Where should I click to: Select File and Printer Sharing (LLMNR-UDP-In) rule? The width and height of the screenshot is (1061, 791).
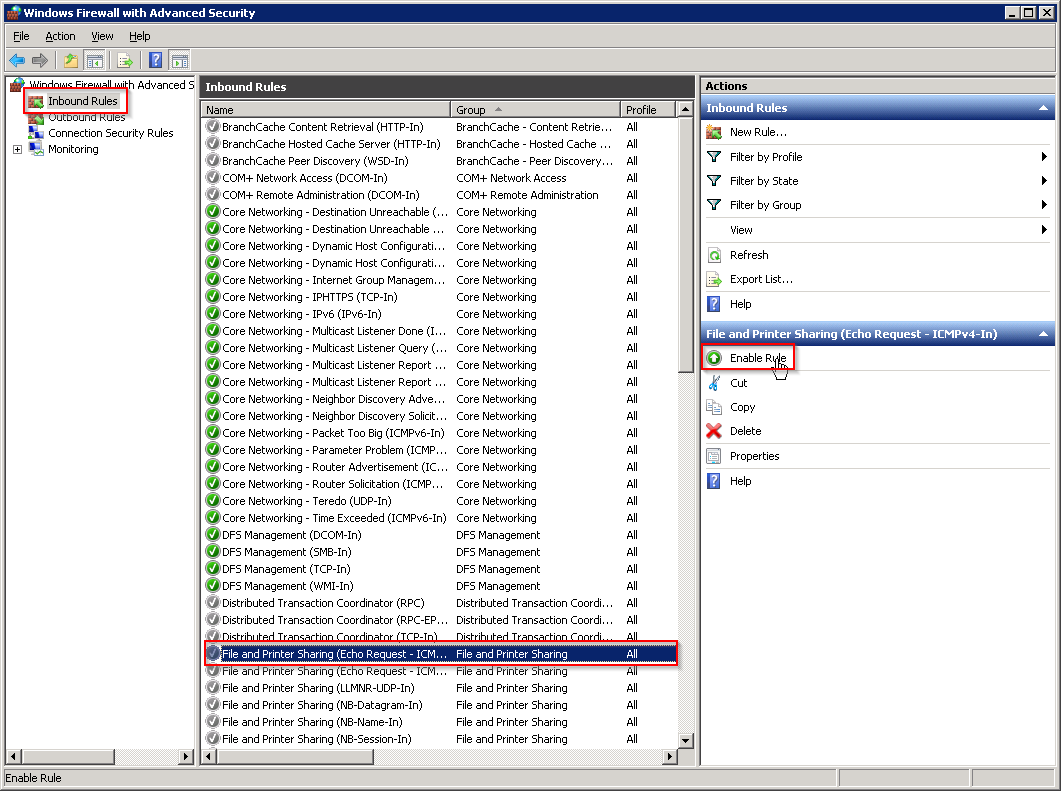click(439, 688)
